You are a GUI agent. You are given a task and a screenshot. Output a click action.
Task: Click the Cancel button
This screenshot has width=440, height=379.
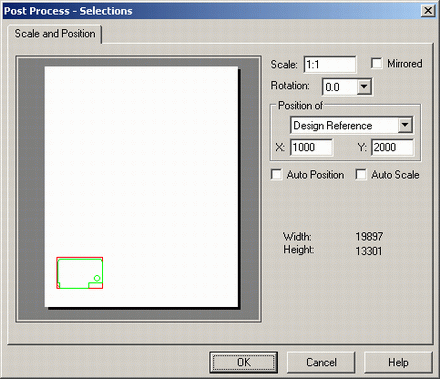[x=321, y=362]
